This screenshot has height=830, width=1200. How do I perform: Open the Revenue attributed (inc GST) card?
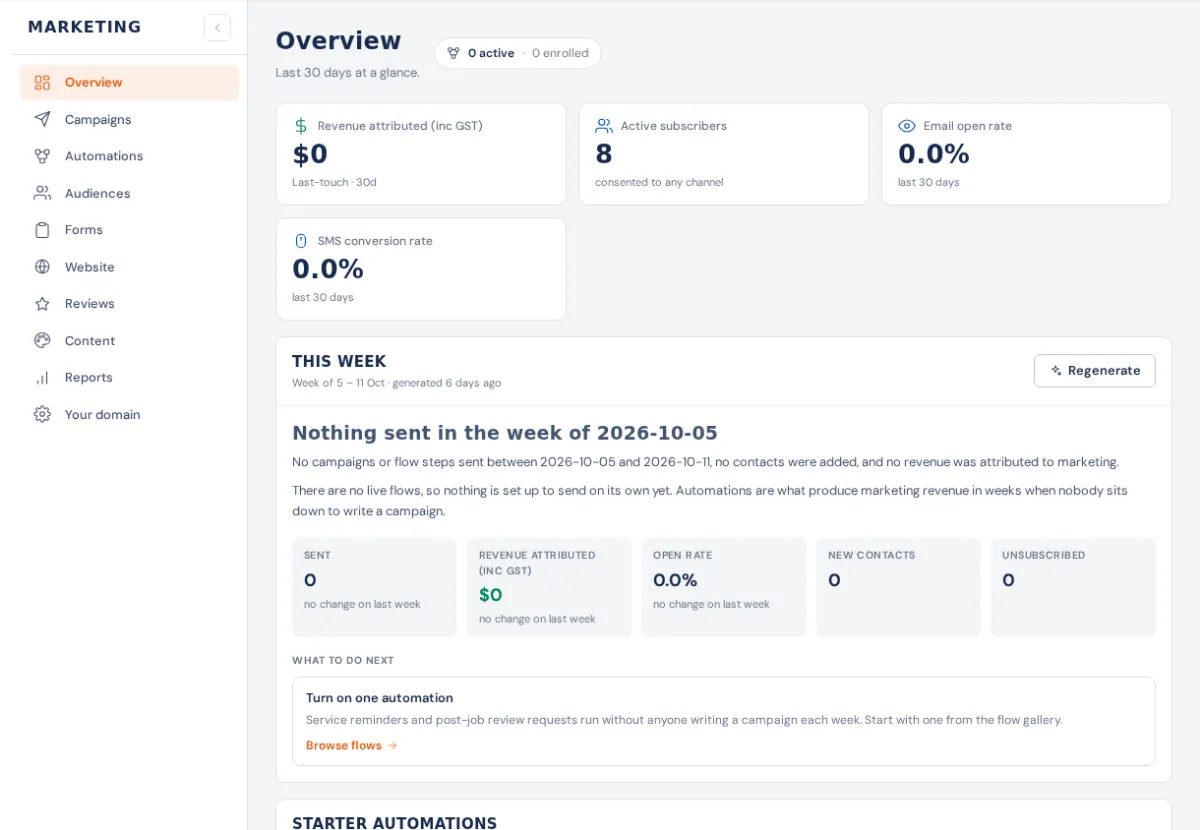(421, 154)
